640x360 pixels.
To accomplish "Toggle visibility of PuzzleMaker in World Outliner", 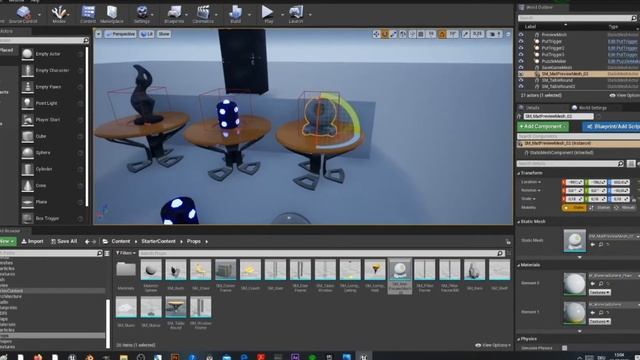I will pos(521,61).
